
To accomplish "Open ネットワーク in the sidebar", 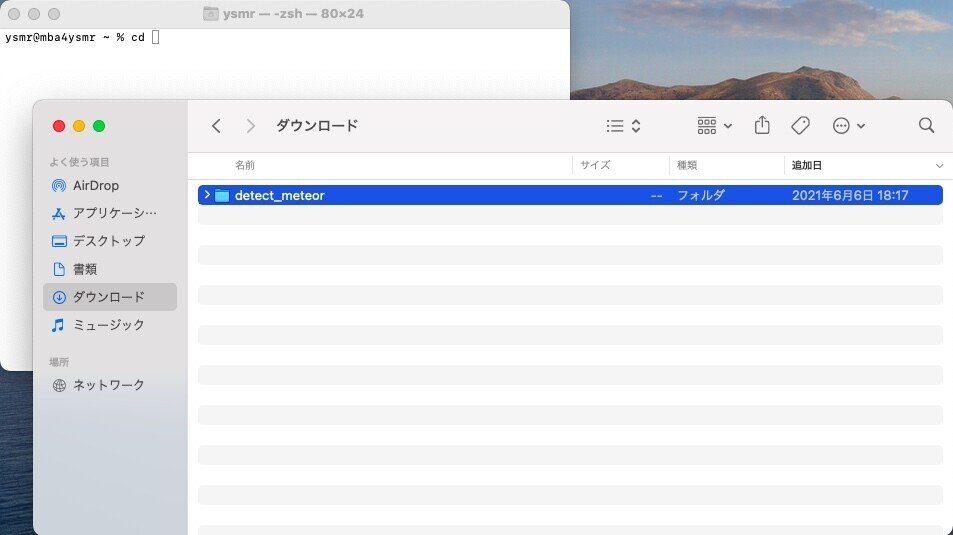I will [x=110, y=385].
